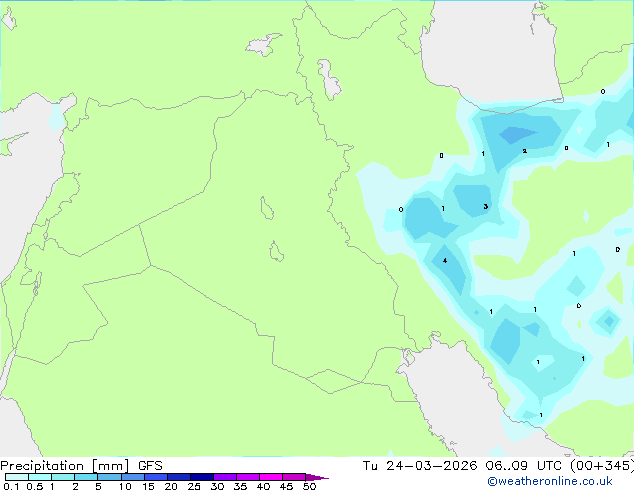
Task: Click the 'Tu 24-03-2026 06..09 UTC (00+345)' timestamp
Action: click(x=498, y=466)
